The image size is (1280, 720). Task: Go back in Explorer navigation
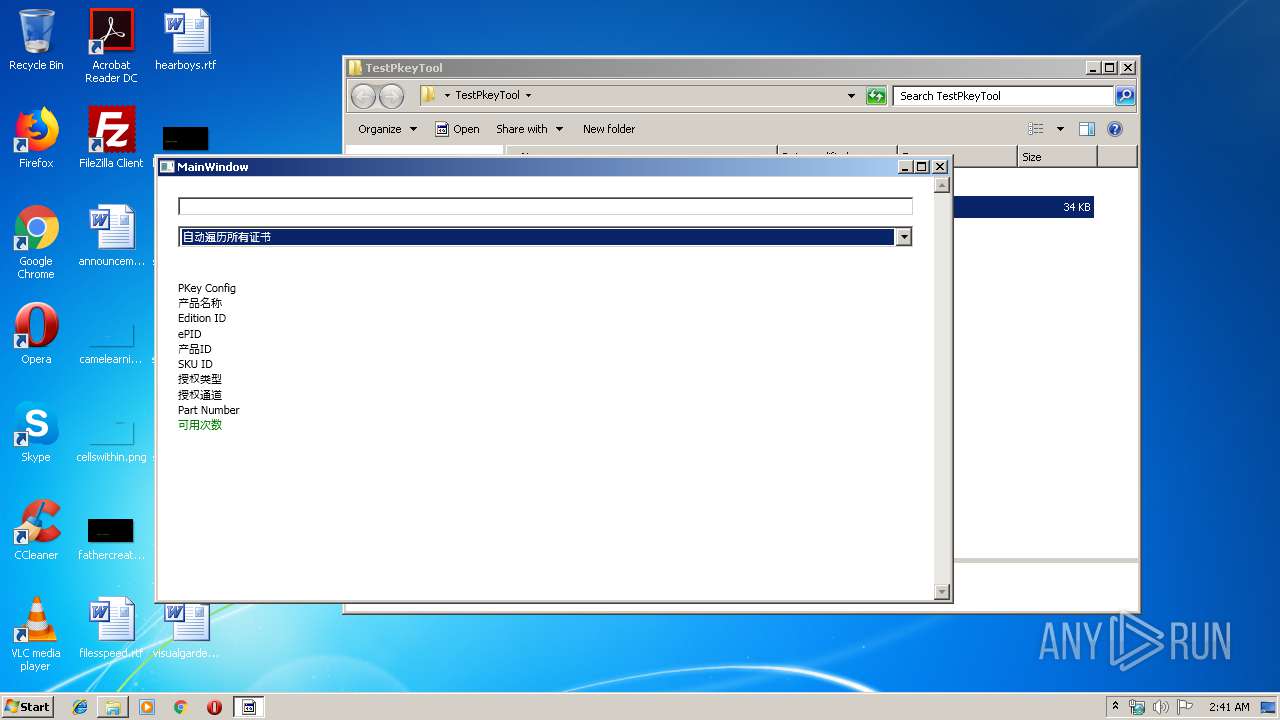(363, 96)
